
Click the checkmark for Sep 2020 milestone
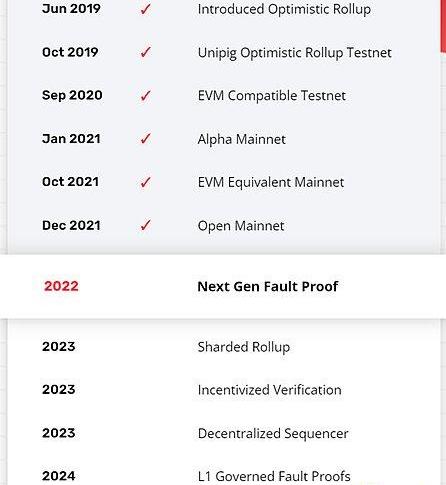(x=145, y=95)
